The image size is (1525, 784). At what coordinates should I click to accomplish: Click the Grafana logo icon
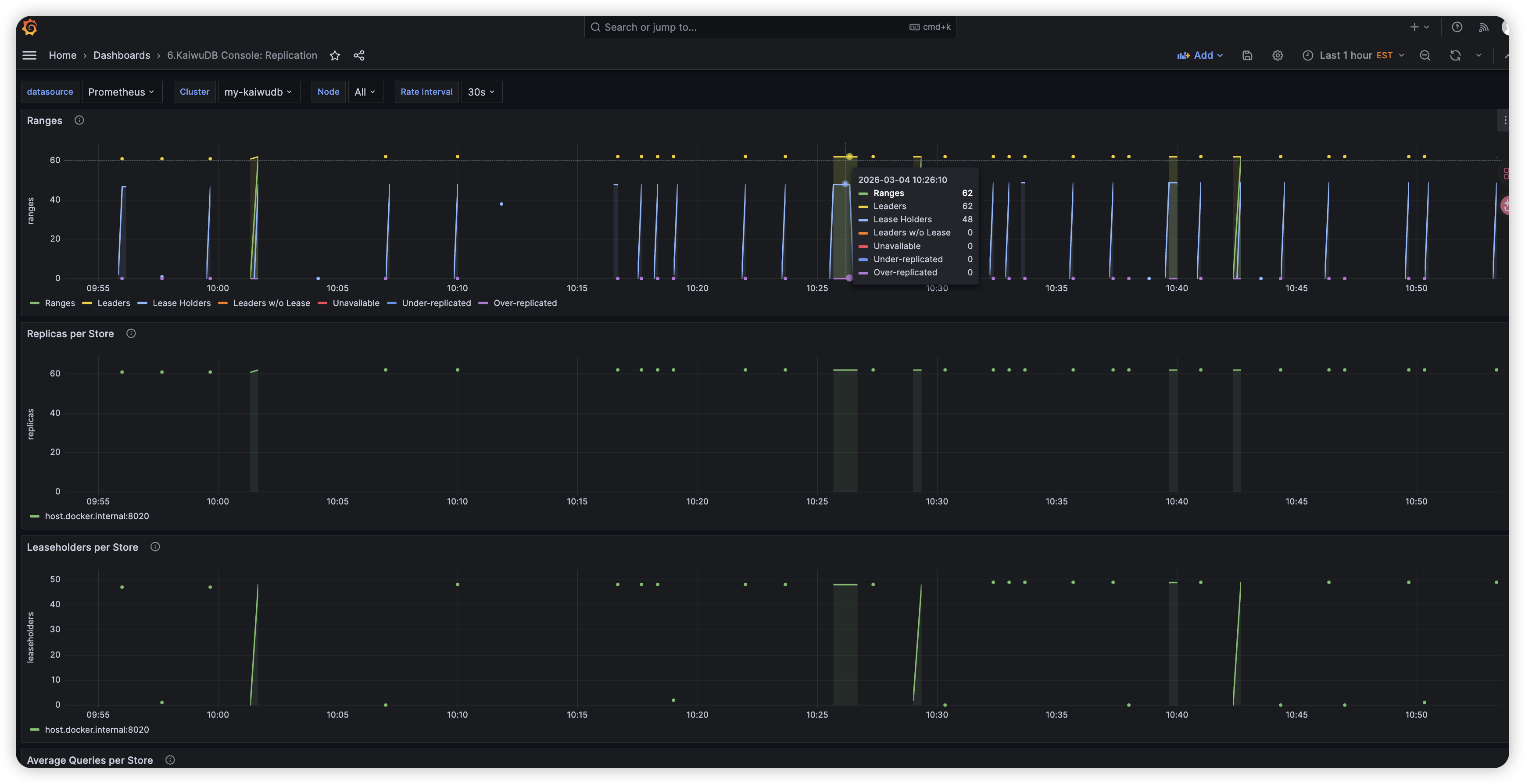pyautogui.click(x=29, y=27)
